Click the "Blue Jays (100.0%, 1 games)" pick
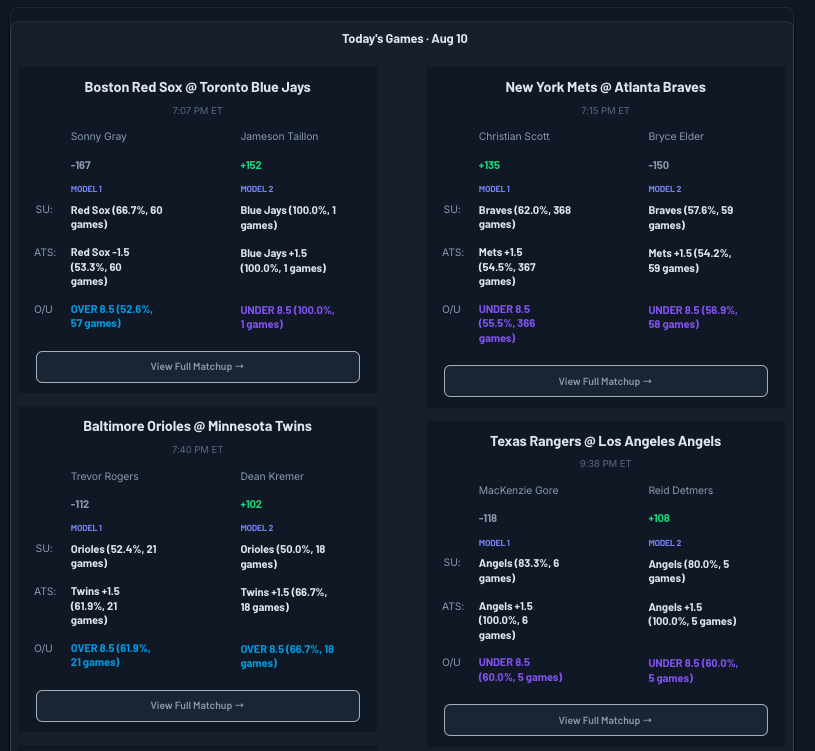 coord(288,218)
